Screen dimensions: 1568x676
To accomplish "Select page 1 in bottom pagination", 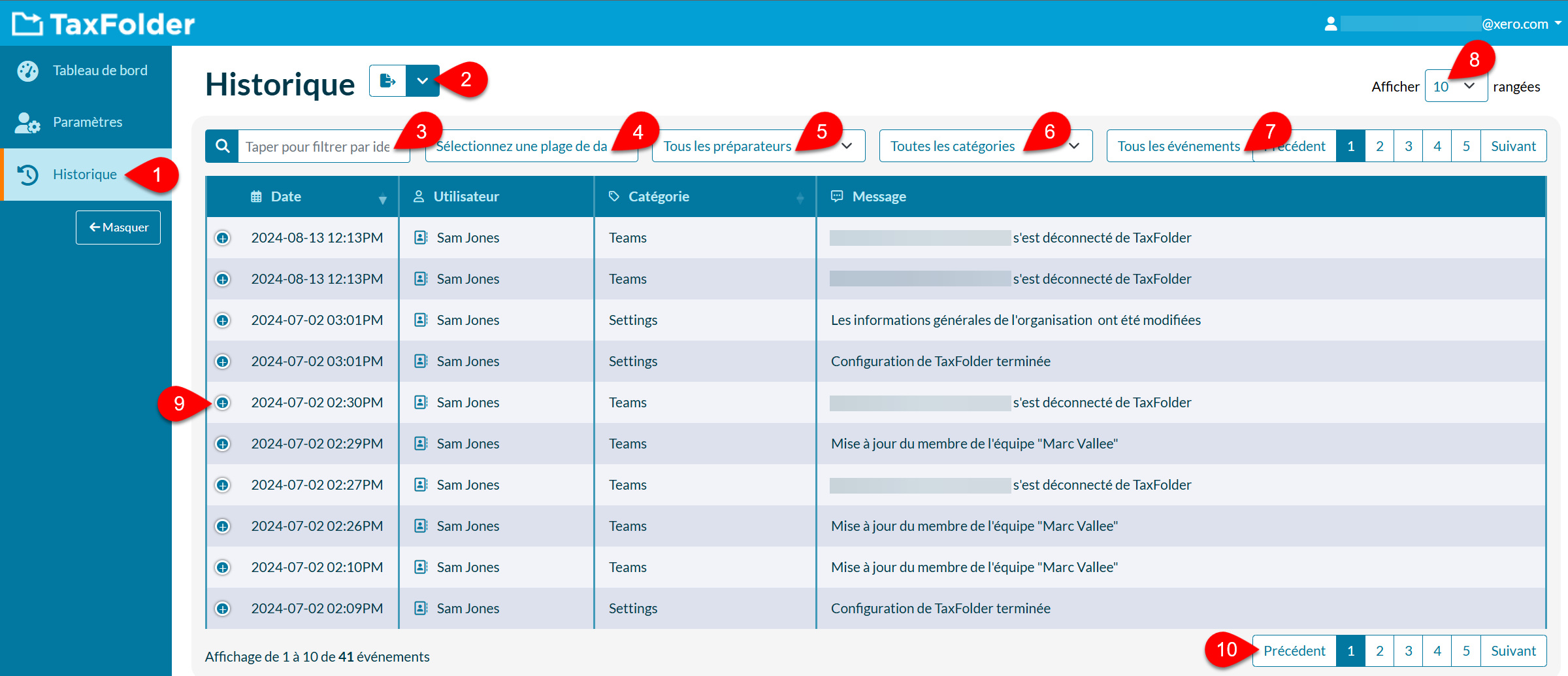I will pyautogui.click(x=1351, y=651).
